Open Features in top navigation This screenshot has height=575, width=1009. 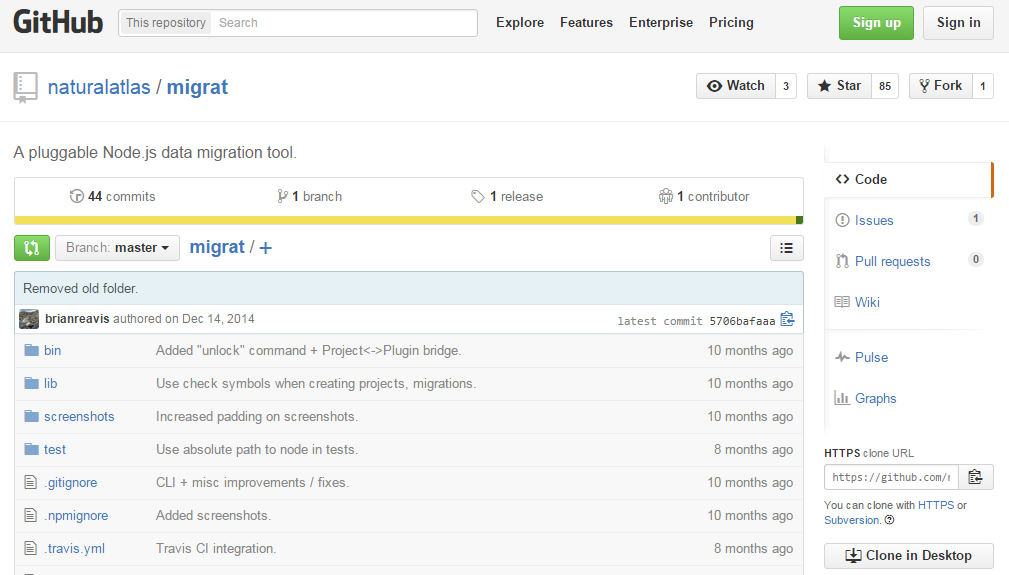(586, 23)
